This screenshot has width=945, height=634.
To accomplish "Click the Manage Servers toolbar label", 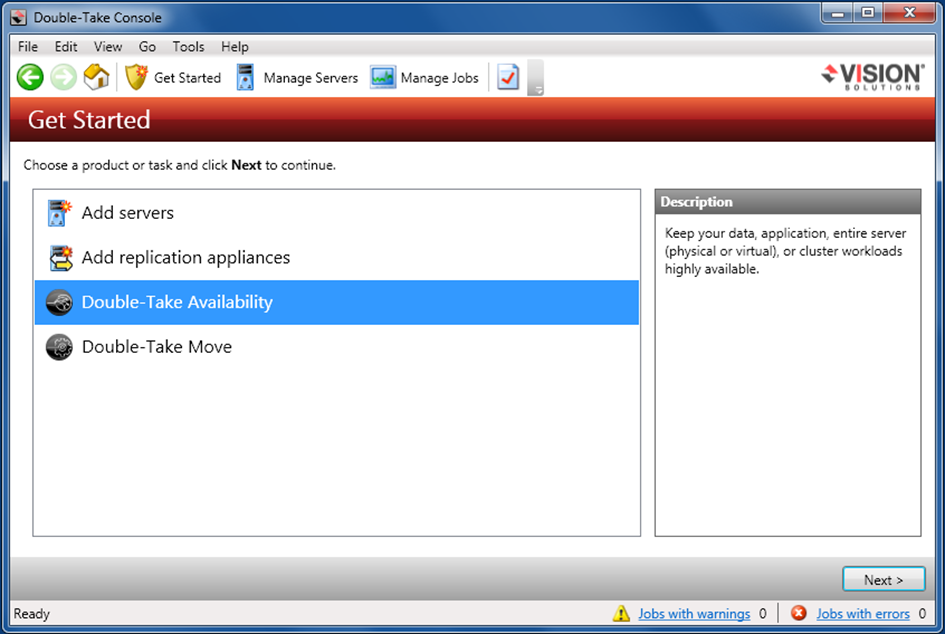I will pyautogui.click(x=310, y=78).
